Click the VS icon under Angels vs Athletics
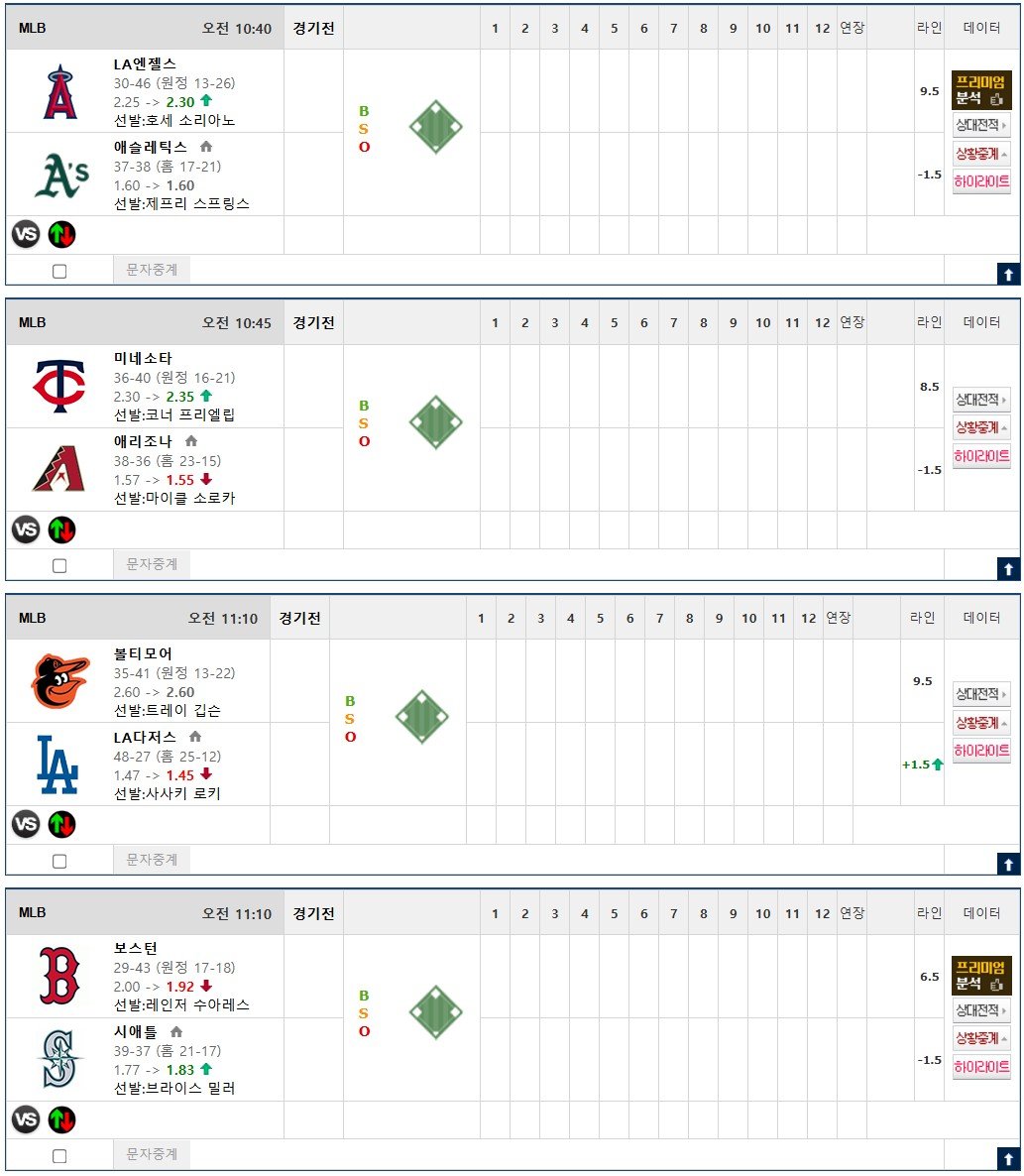Image resolution: width=1024 pixels, height=1176 pixels. (x=26, y=235)
